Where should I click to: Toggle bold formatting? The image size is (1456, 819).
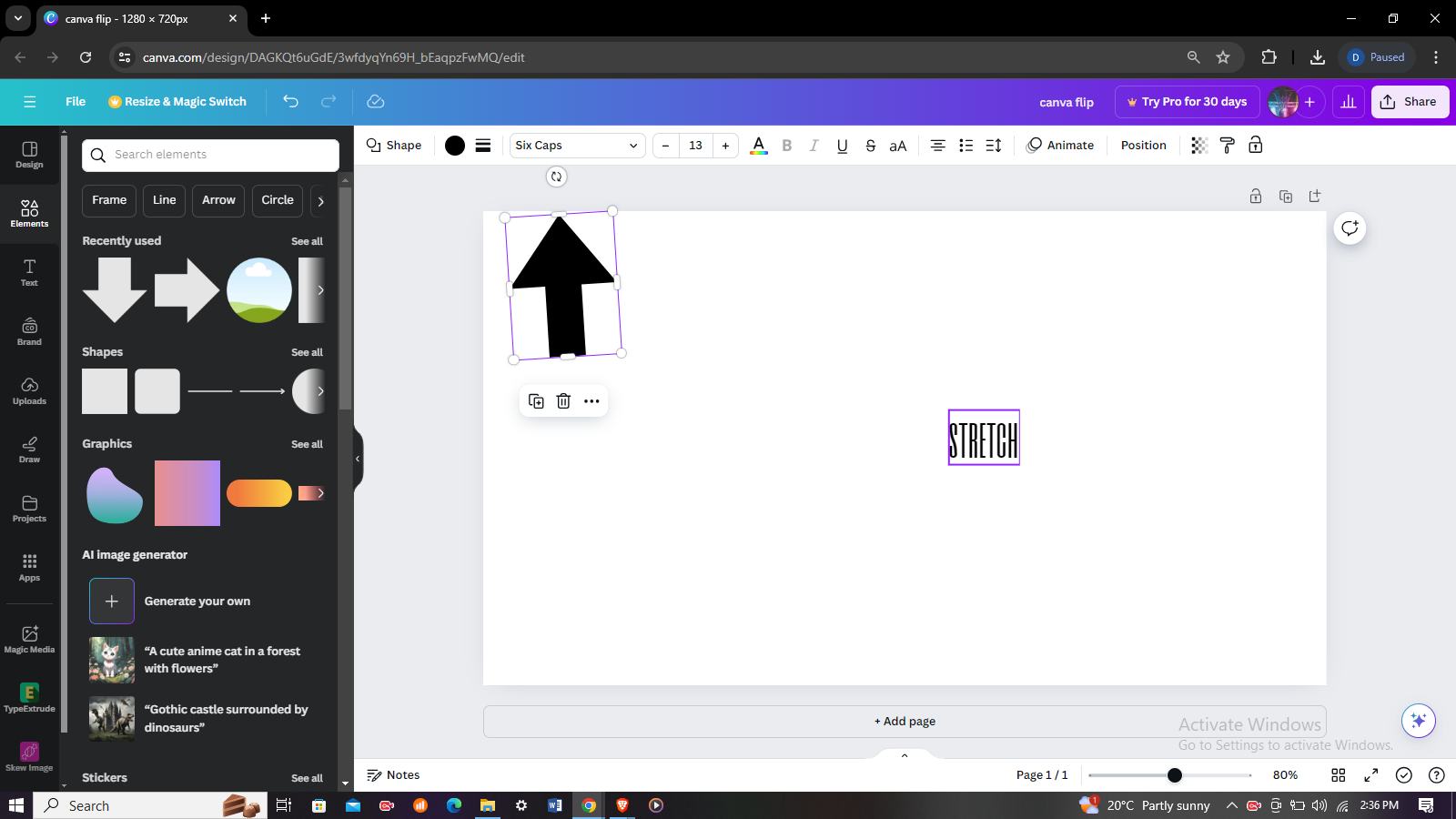(x=787, y=146)
